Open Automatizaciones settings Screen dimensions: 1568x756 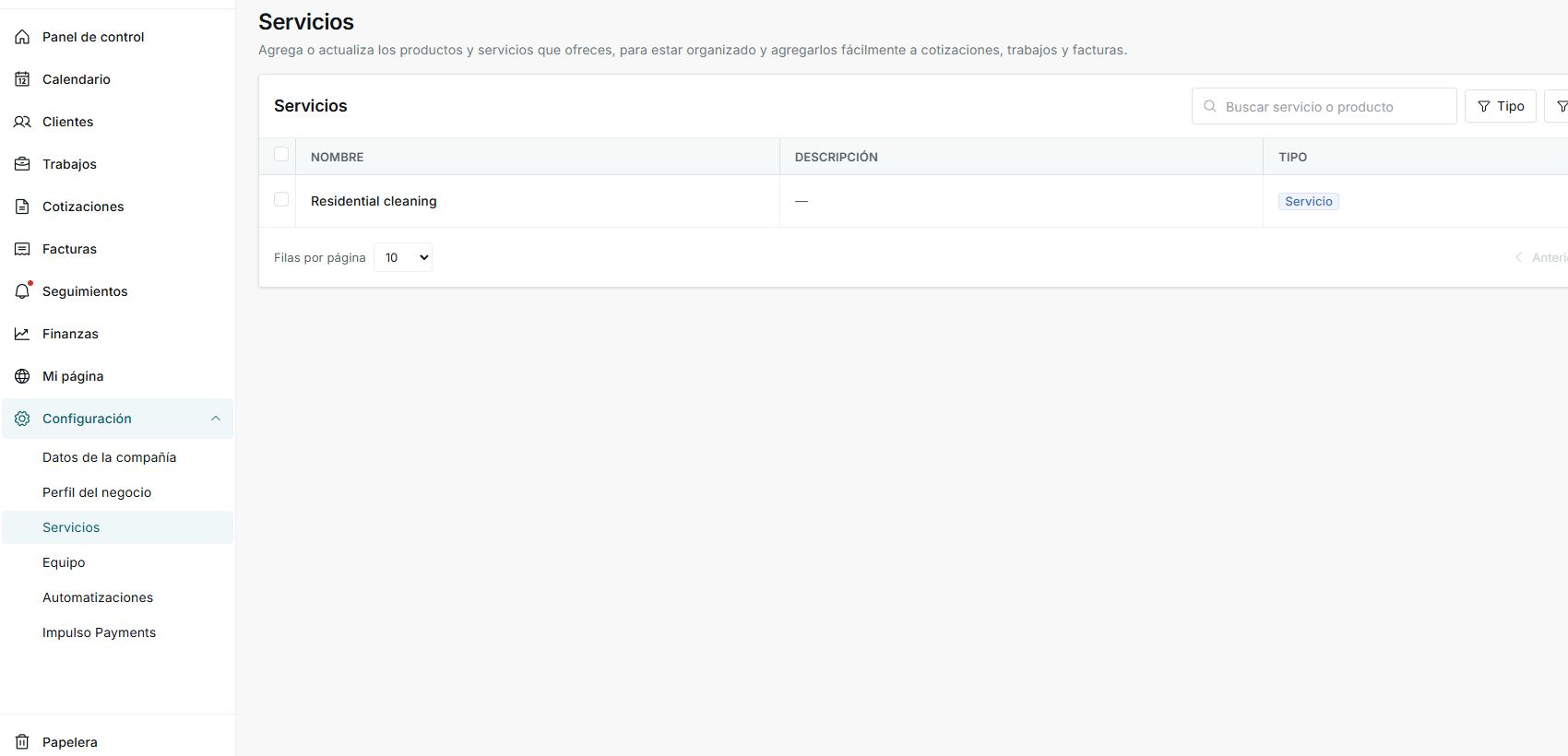point(118,597)
